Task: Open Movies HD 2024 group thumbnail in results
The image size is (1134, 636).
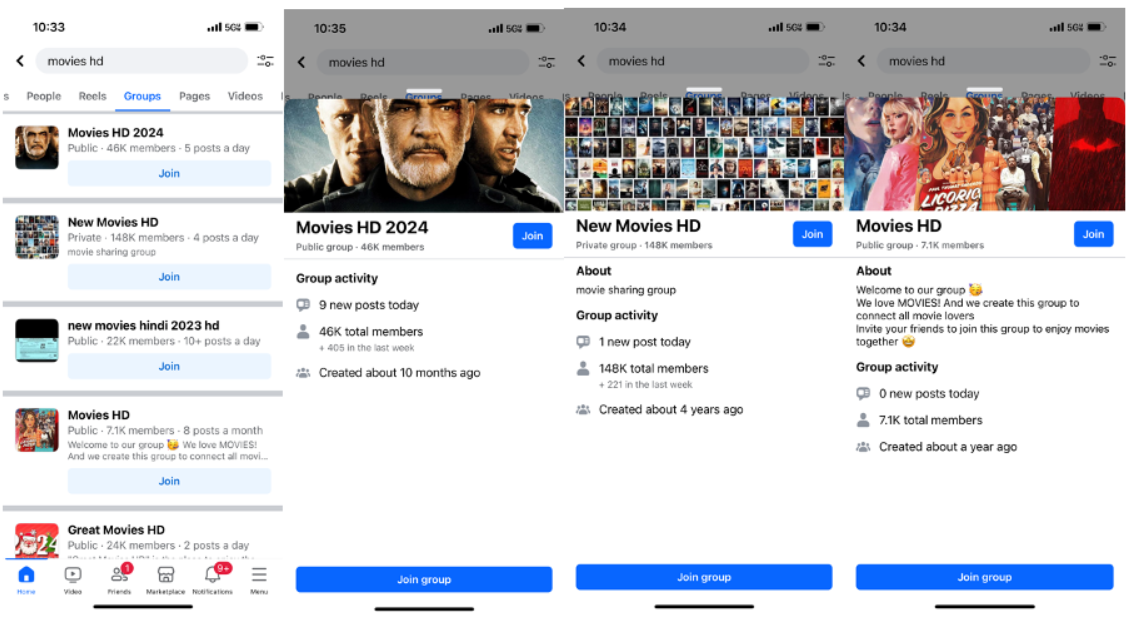Action: (37, 148)
